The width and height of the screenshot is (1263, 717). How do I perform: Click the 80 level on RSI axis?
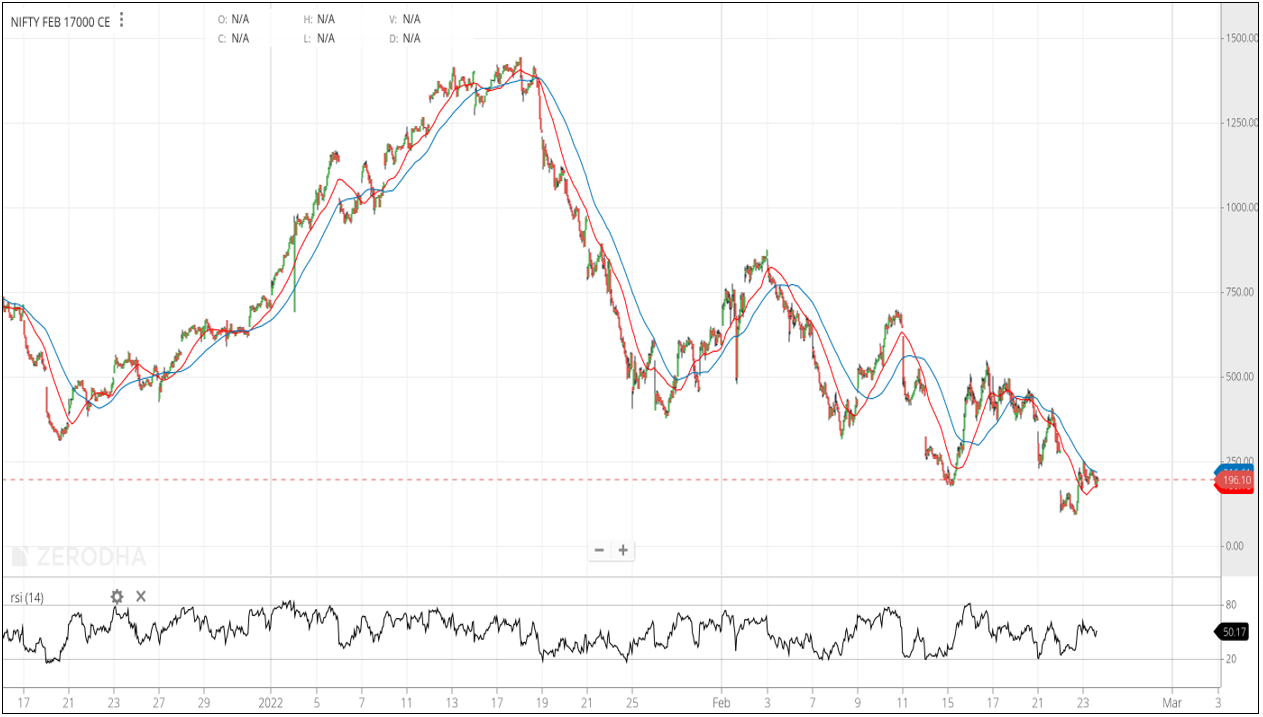click(x=1231, y=605)
